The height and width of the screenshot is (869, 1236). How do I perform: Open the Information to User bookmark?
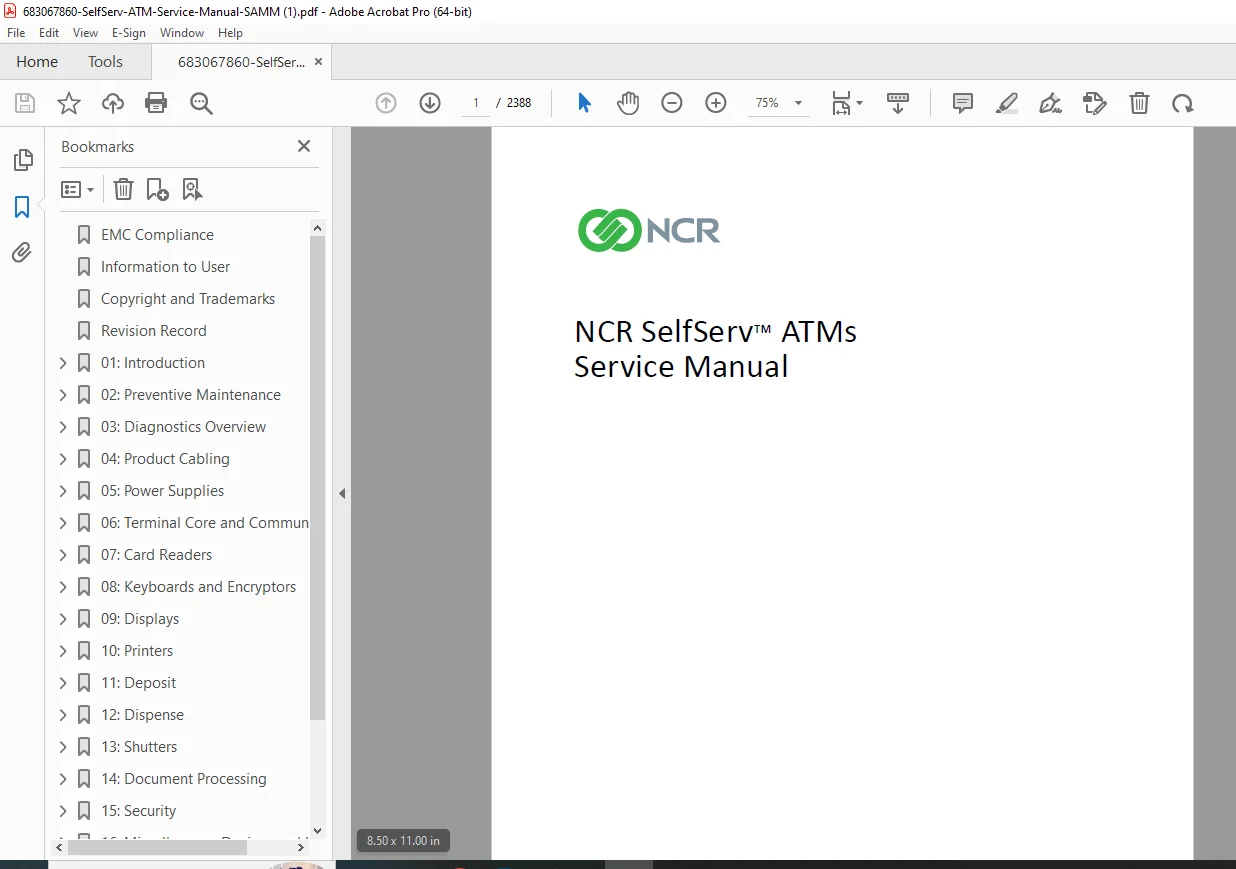pos(165,267)
